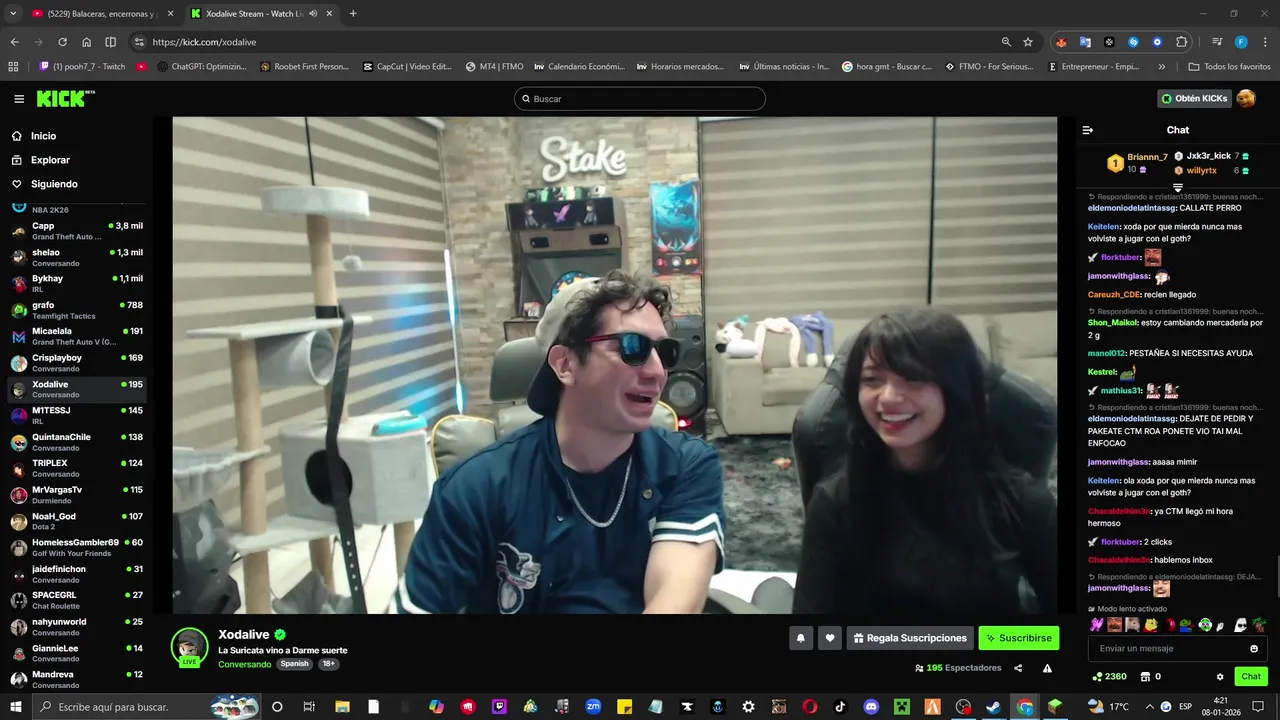Click the first animated emote in quick-emote row
1280x720 pixels.
[x=1096, y=625]
